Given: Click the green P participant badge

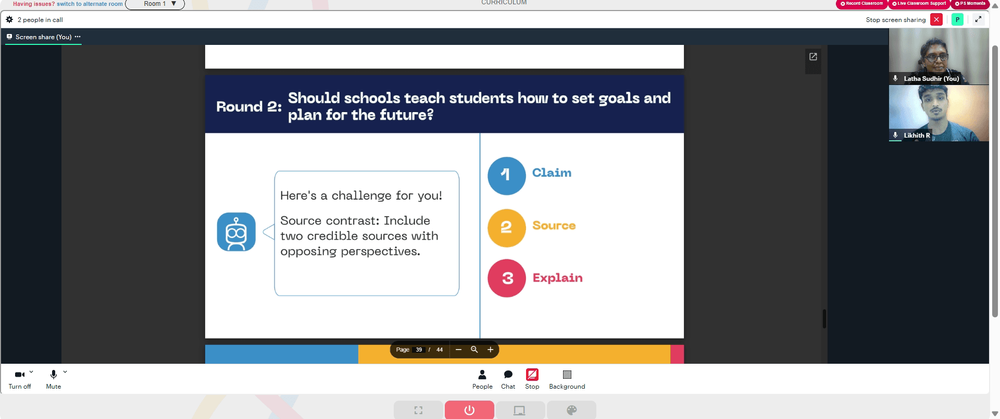Looking at the screenshot, I should click(957, 20).
